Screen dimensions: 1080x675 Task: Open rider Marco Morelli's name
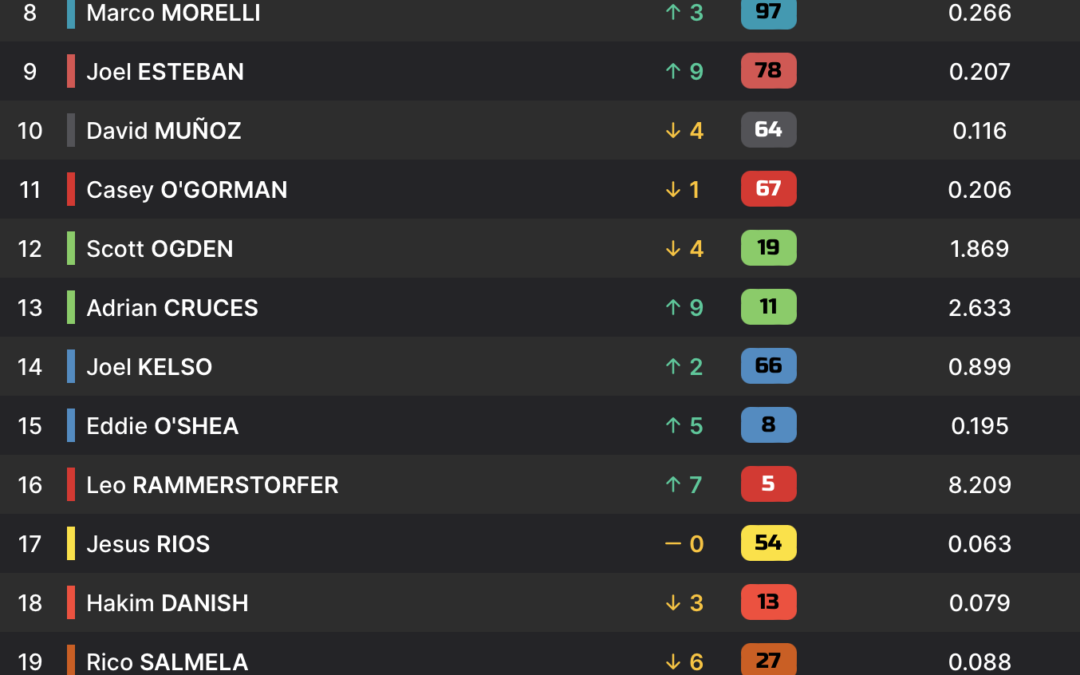pos(173,13)
